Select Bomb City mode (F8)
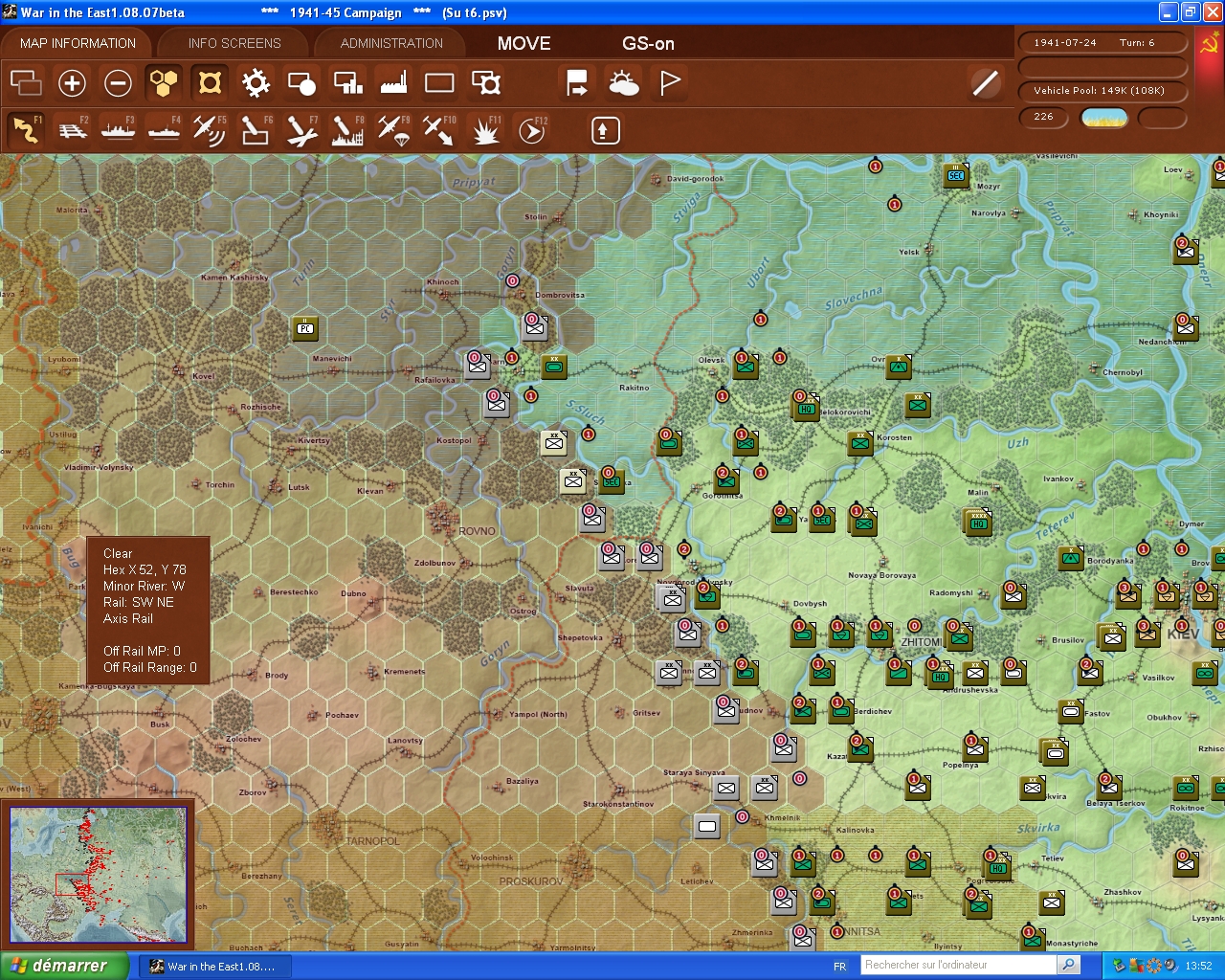 click(347, 130)
